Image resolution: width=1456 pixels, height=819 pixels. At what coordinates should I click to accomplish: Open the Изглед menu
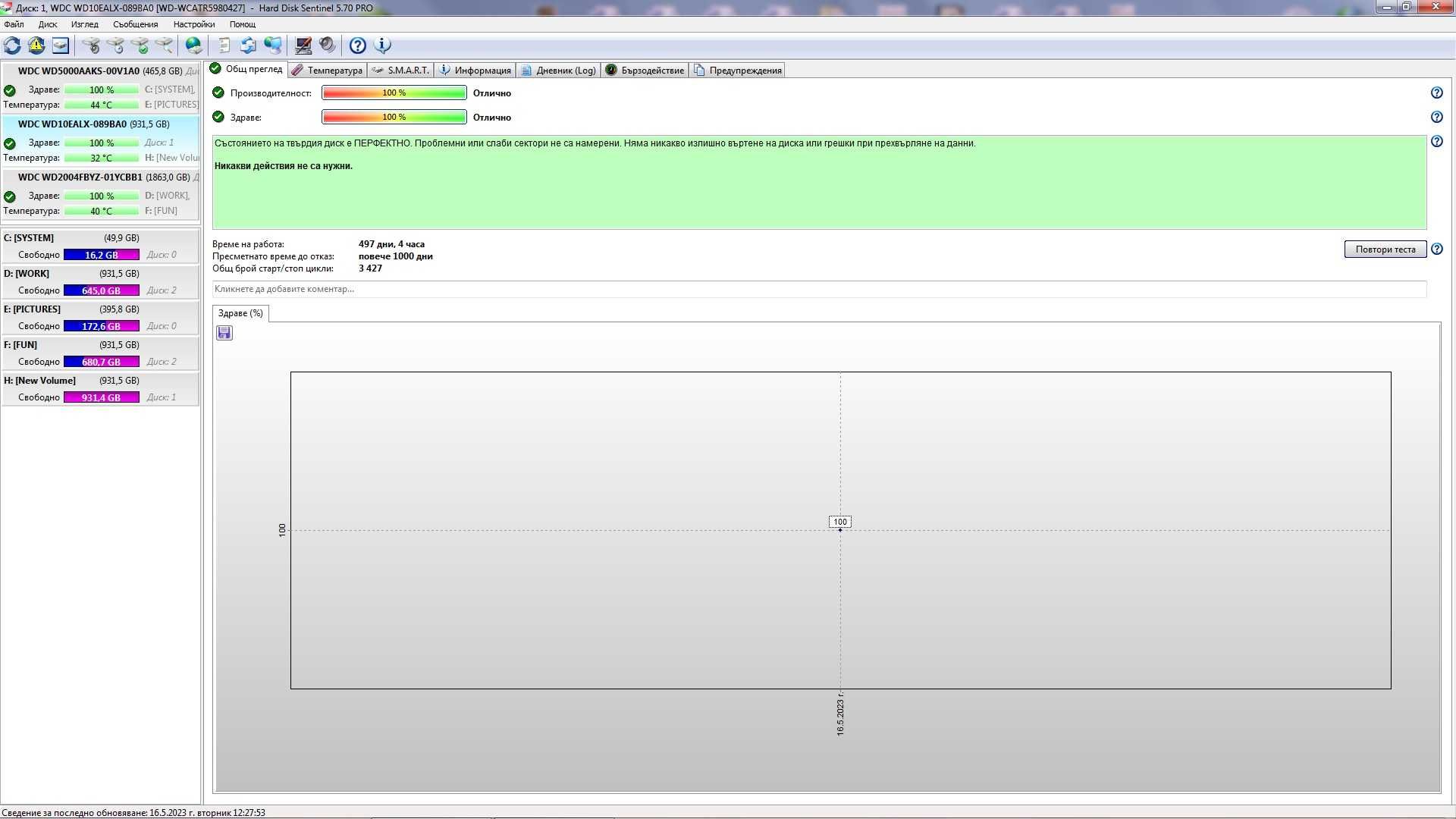coord(84,24)
